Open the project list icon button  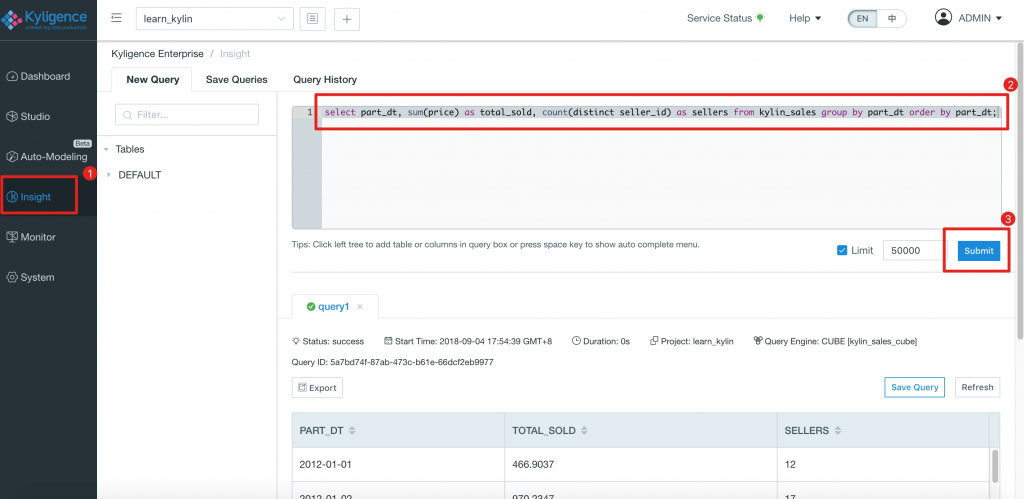pos(312,19)
